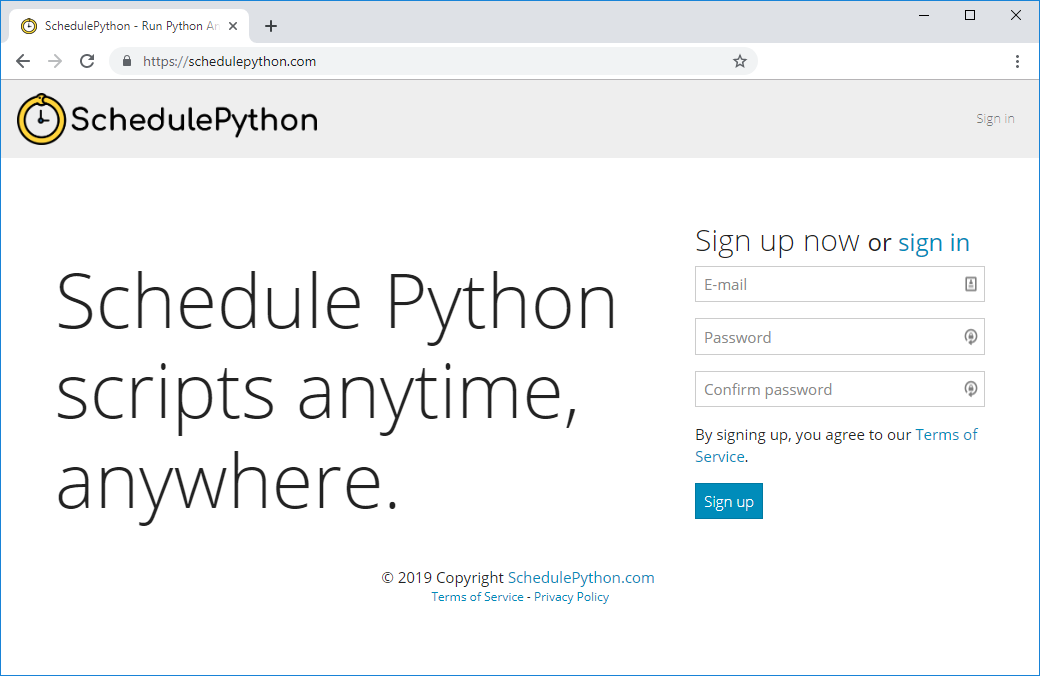Close the SchedulePython browser tab

click(x=233, y=26)
